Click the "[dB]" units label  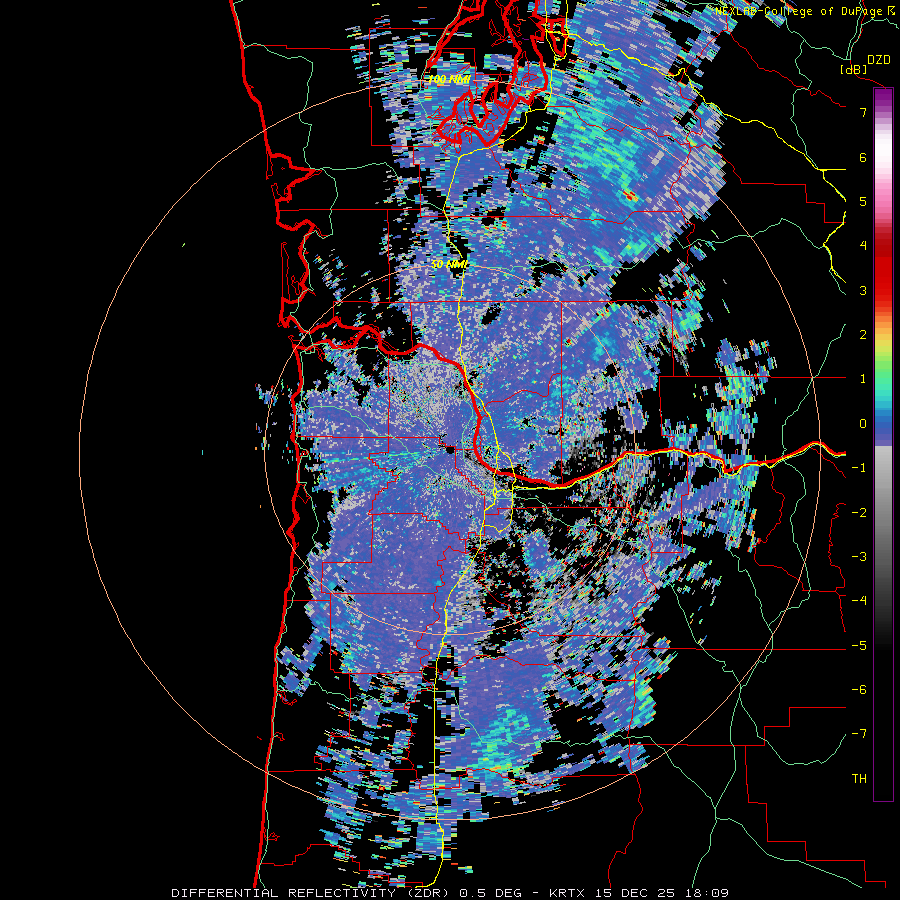[x=854, y=69]
